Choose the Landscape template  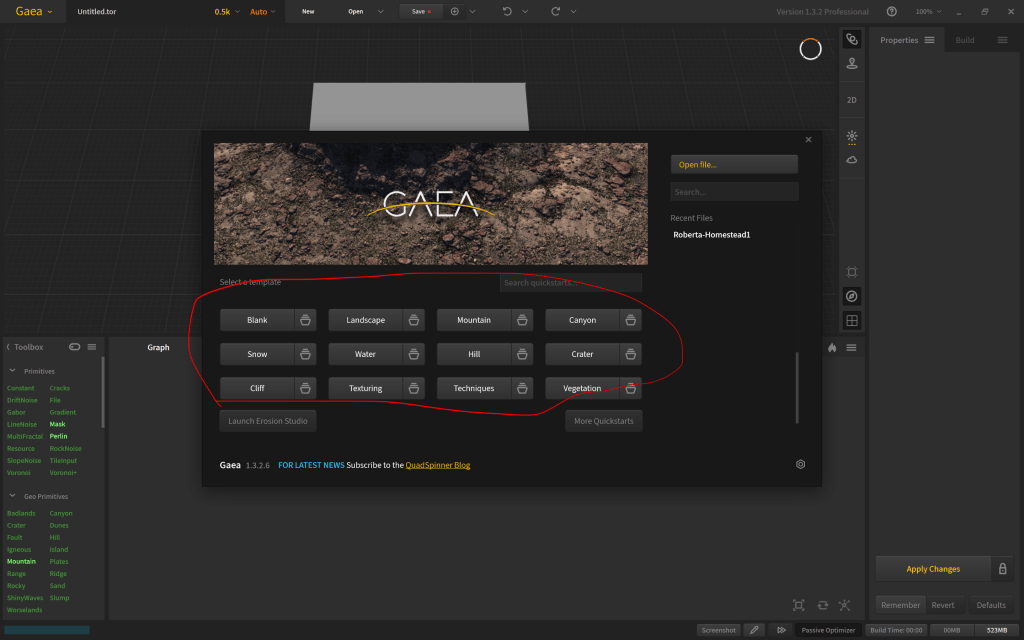coord(366,320)
